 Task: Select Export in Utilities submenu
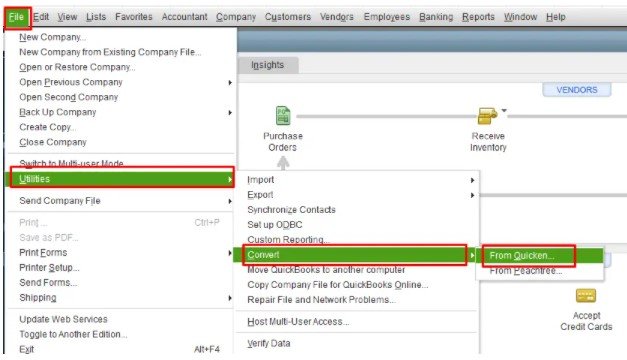(260, 195)
